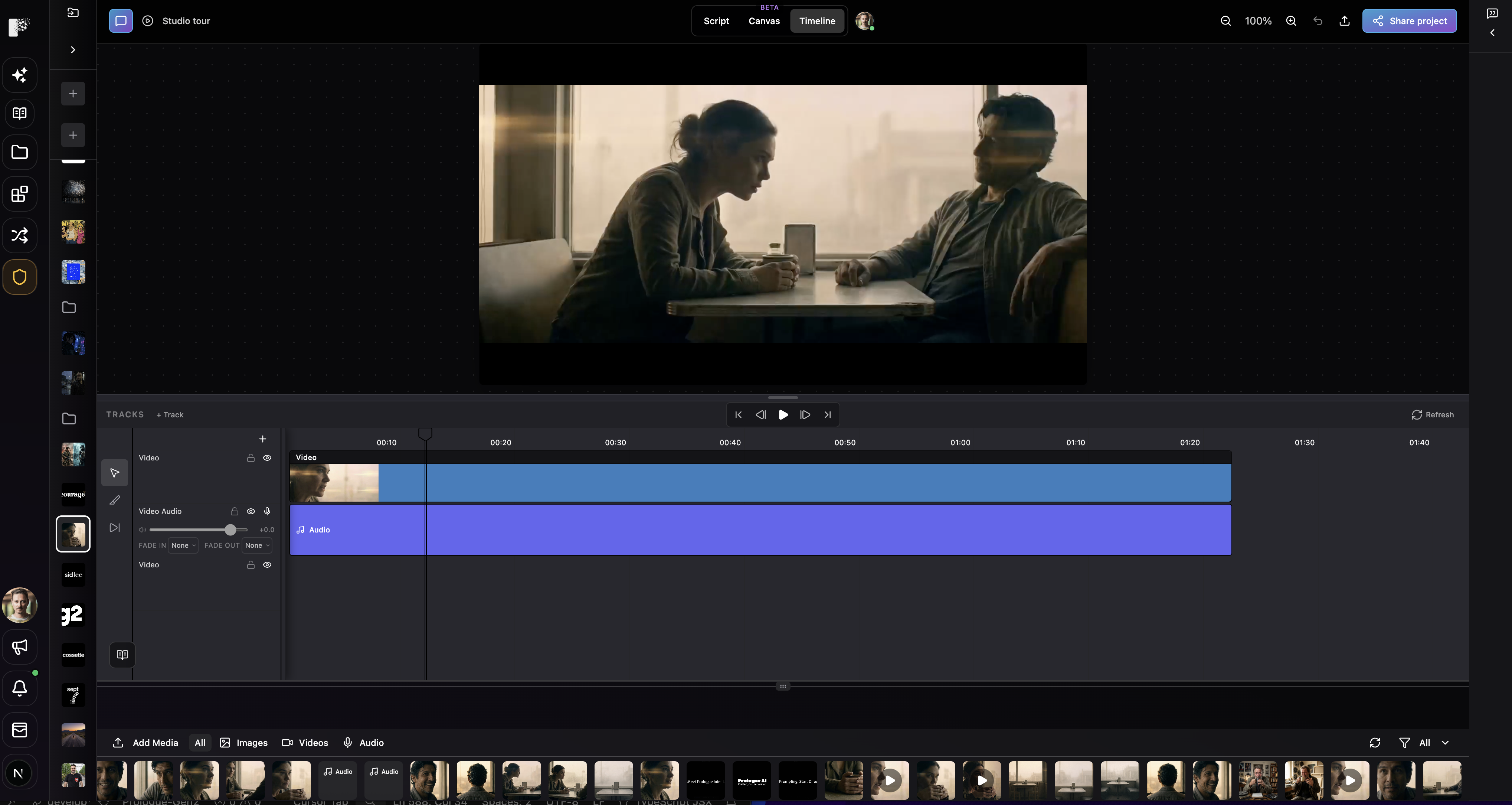Click the blue chat comment button
1512x805 pixels.
121,20
